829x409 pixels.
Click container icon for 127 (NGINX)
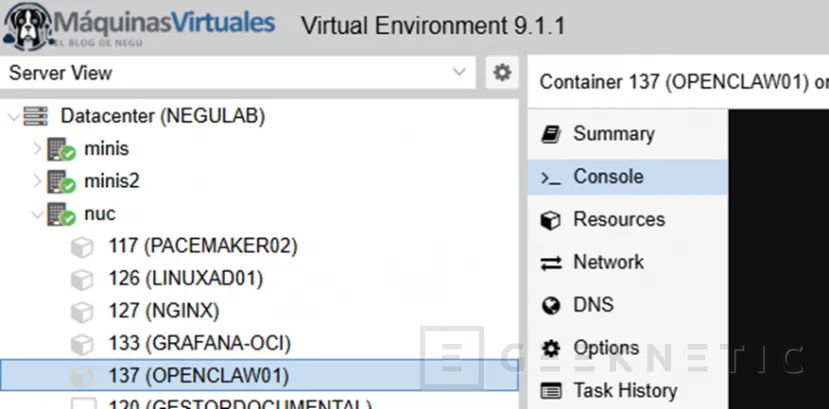pos(82,312)
